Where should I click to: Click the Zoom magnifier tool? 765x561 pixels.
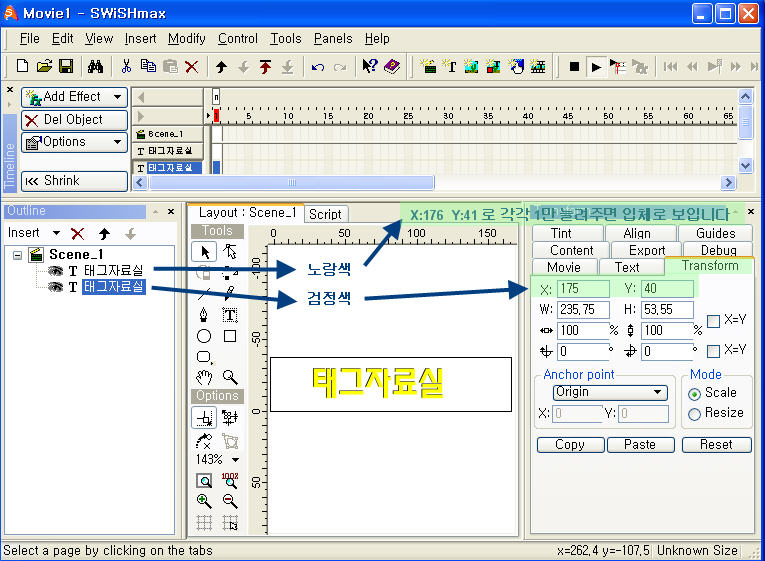pos(229,377)
